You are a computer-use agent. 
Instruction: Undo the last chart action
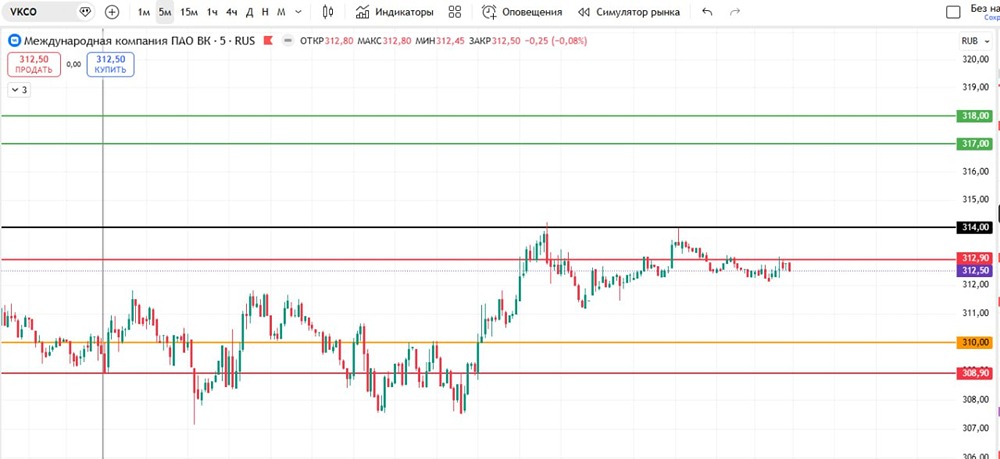[707, 12]
